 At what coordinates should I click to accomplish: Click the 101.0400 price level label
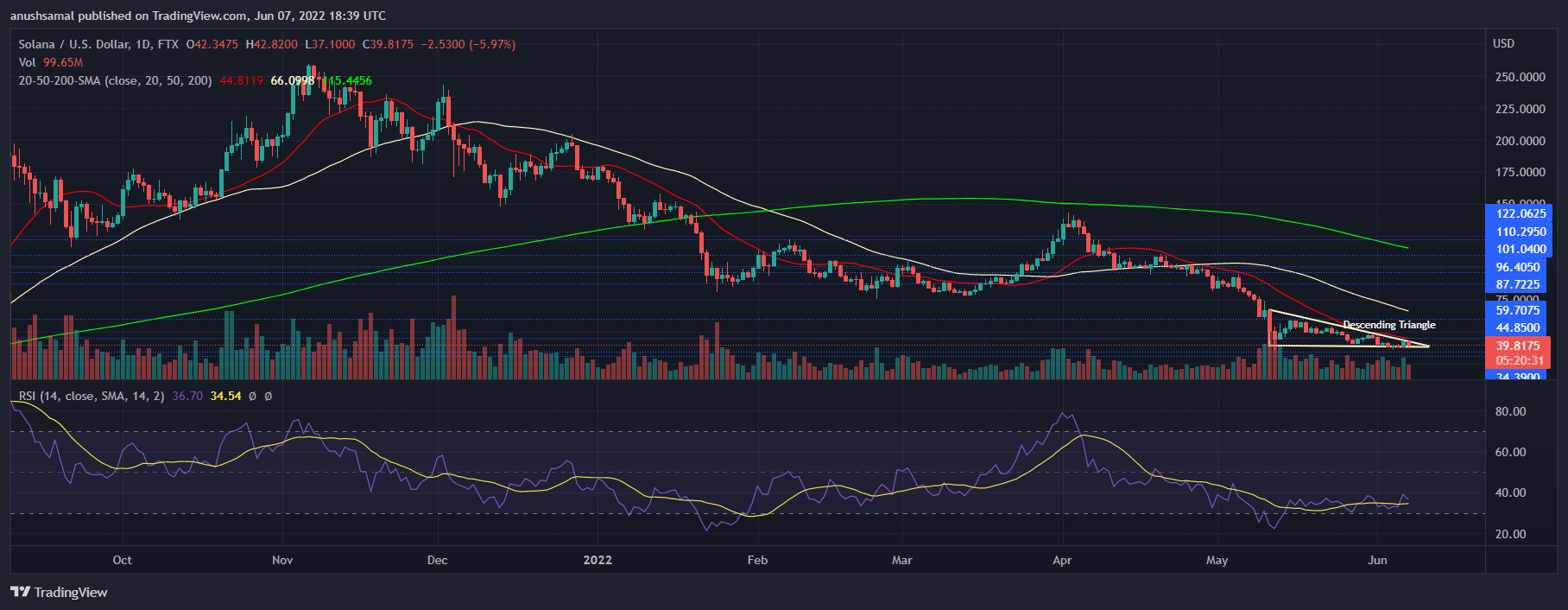click(x=1519, y=249)
